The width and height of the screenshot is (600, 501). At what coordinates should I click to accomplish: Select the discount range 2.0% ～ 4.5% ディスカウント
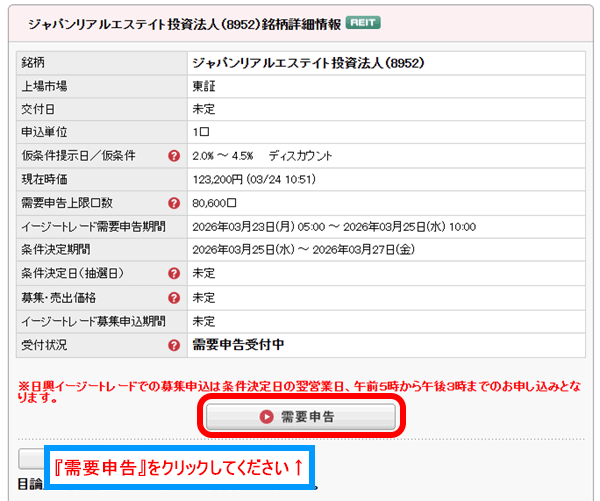coord(262,156)
